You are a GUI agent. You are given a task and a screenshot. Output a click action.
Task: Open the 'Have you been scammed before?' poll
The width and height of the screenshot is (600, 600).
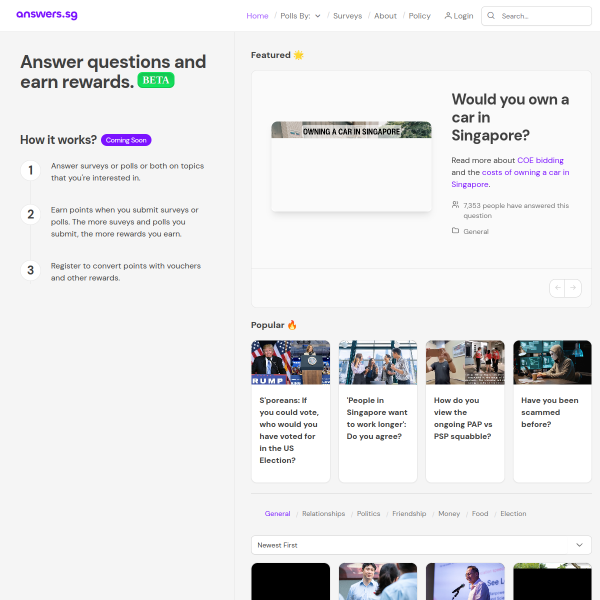point(551,412)
